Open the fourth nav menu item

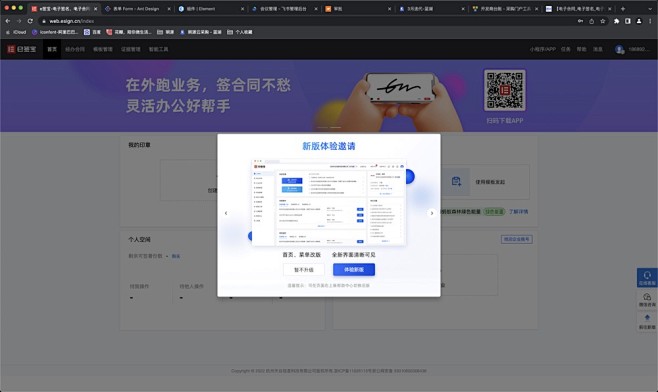pos(131,49)
